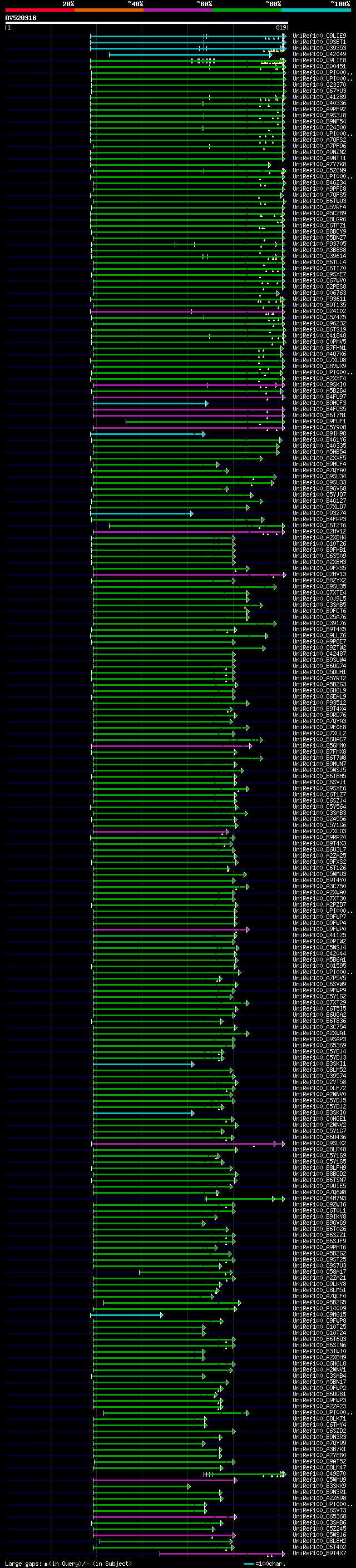
Task: Click the cyan ~100% identity legend segment
Action: coord(317,10)
